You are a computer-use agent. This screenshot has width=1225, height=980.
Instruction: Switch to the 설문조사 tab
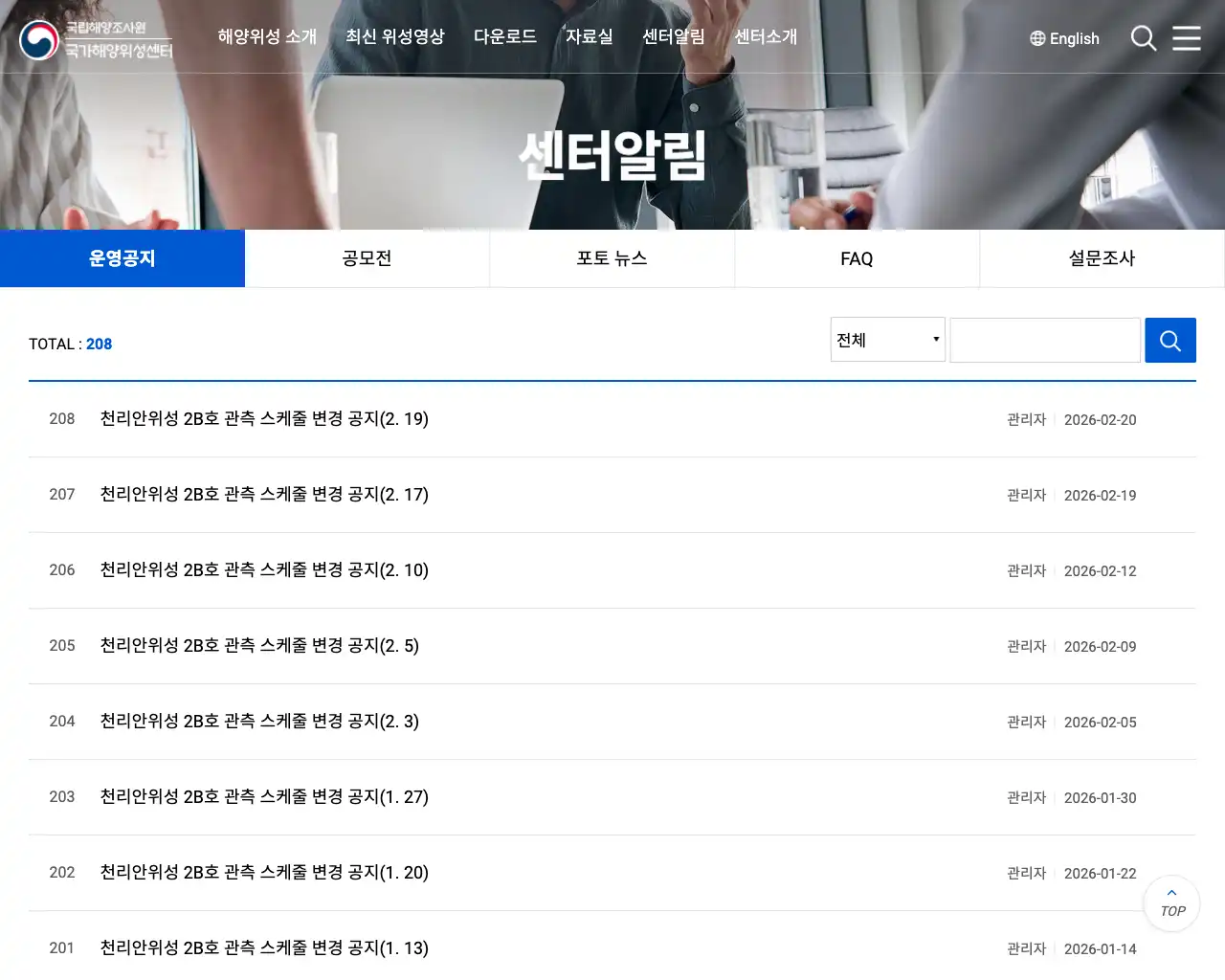(x=1102, y=257)
